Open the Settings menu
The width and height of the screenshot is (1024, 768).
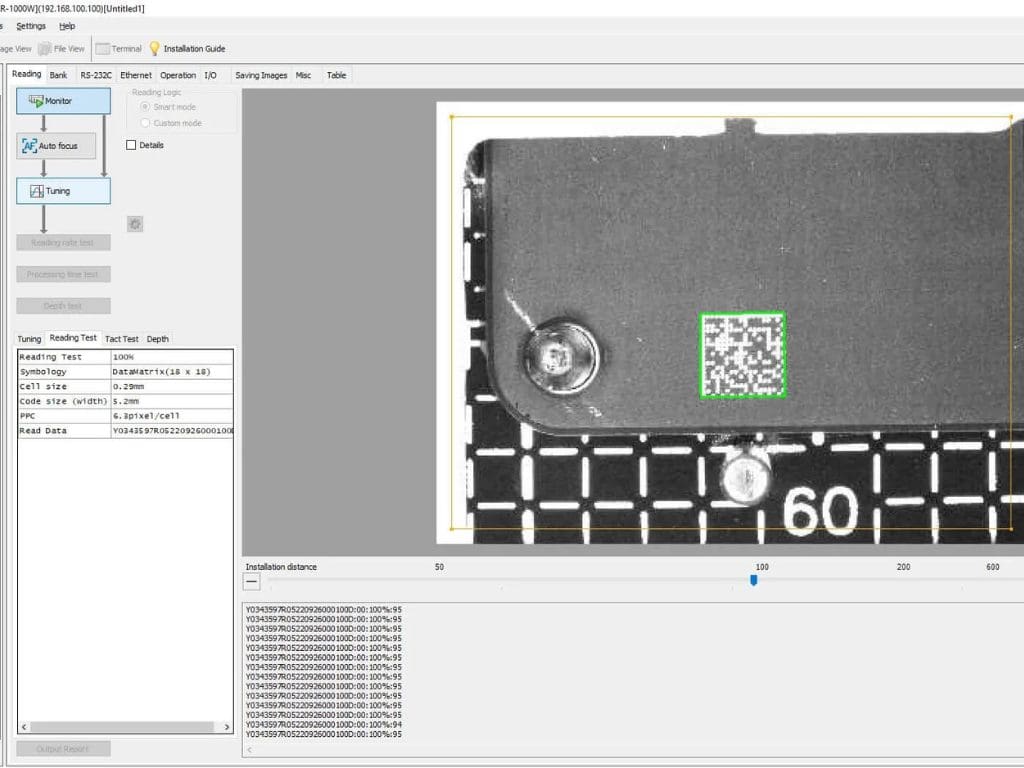tap(31, 26)
